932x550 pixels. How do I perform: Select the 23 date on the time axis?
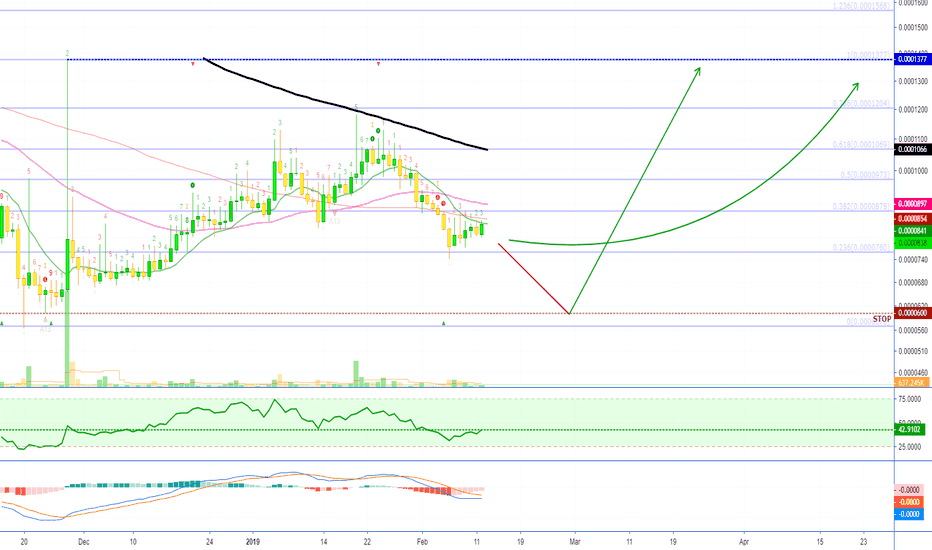[864, 542]
